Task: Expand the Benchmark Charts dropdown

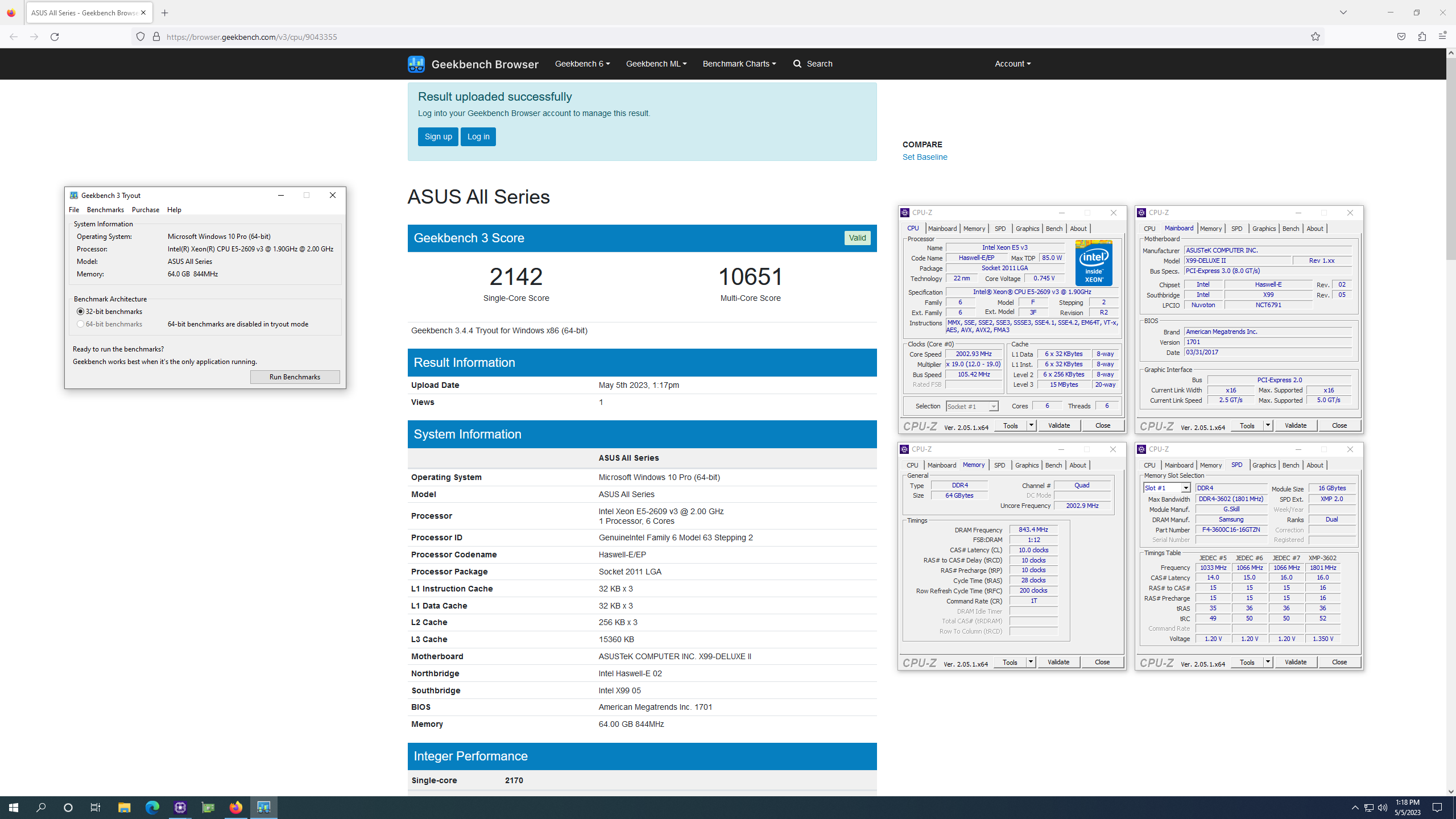Action: (x=739, y=64)
